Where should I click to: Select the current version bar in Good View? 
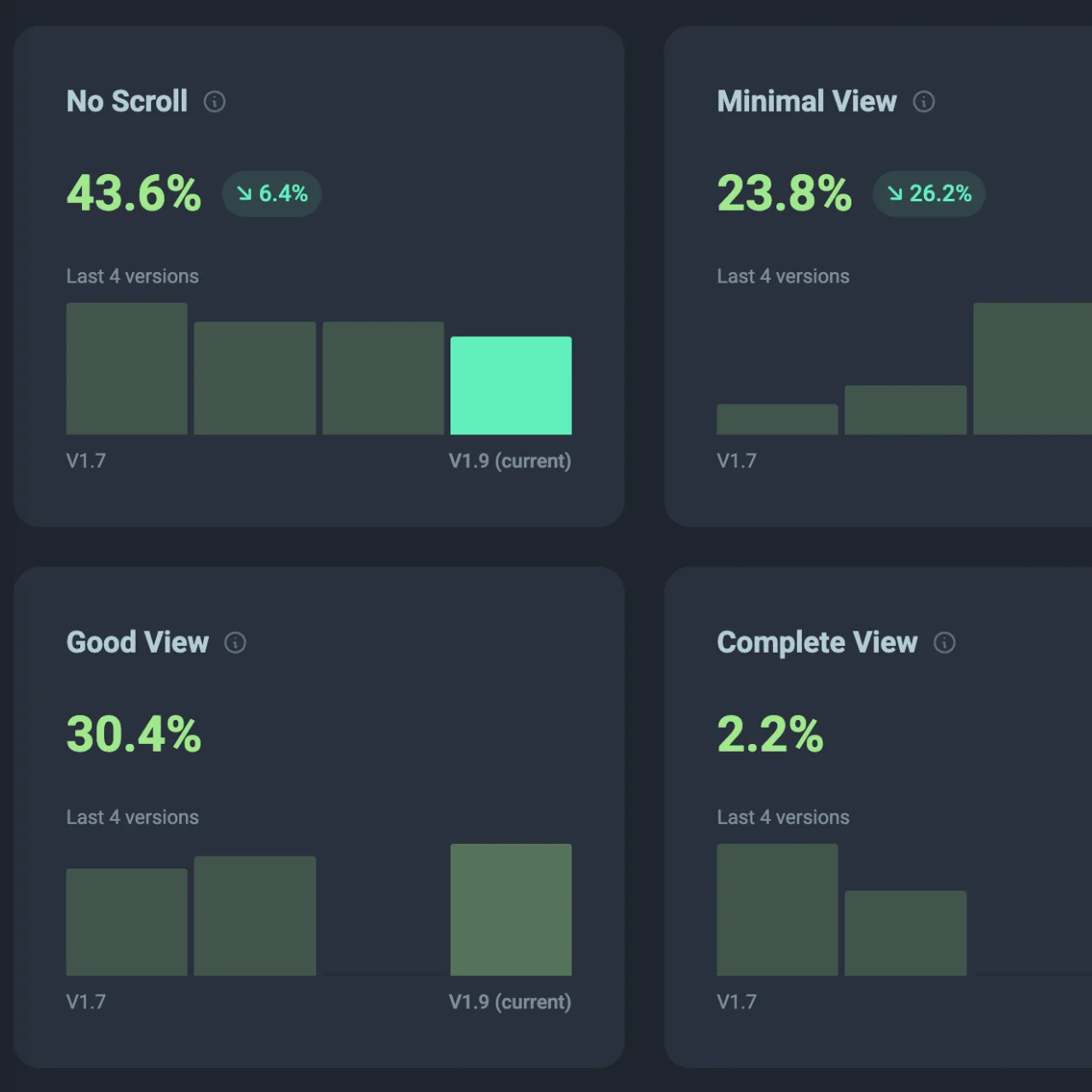tap(511, 909)
